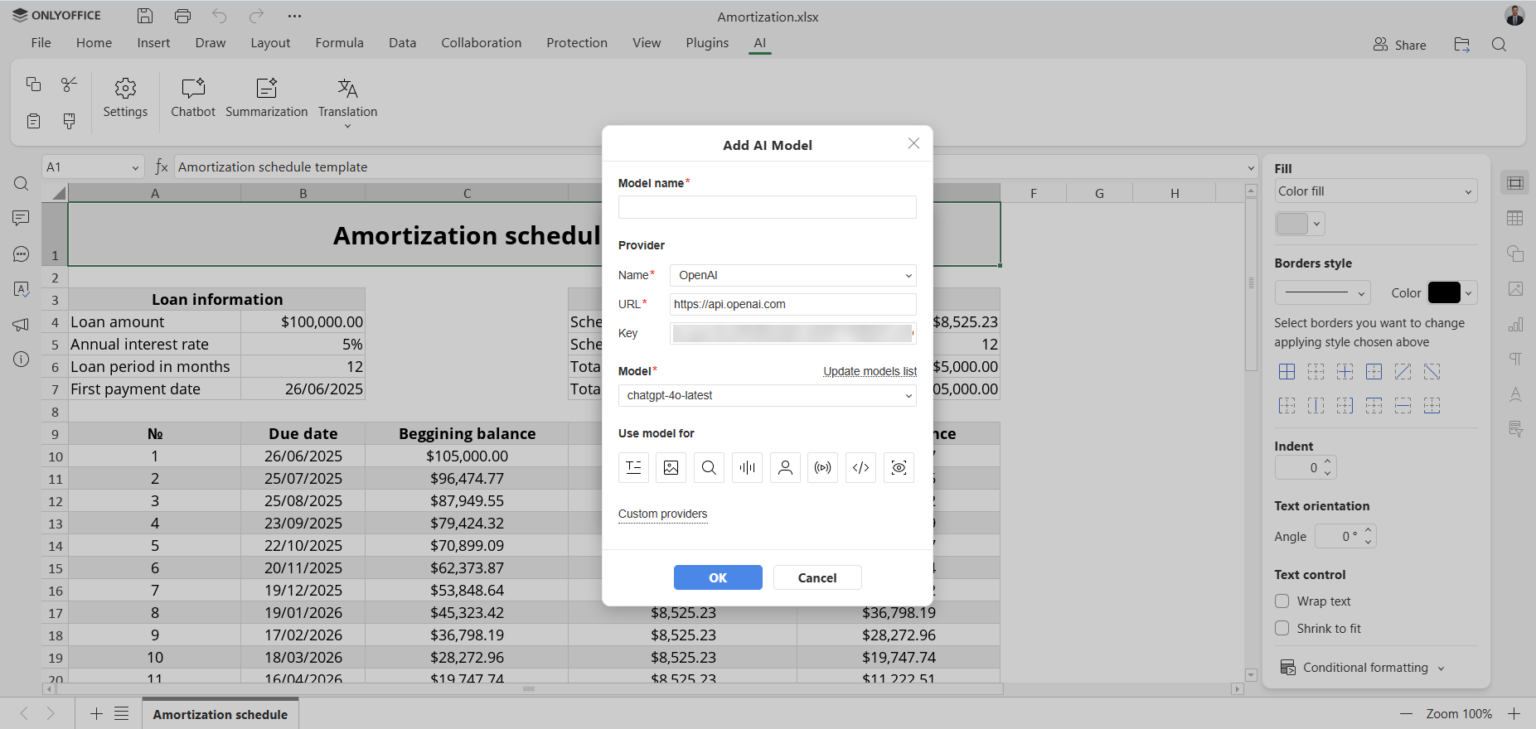Open the border line style dropdown
Image resolution: width=1536 pixels, height=729 pixels.
[1322, 293]
